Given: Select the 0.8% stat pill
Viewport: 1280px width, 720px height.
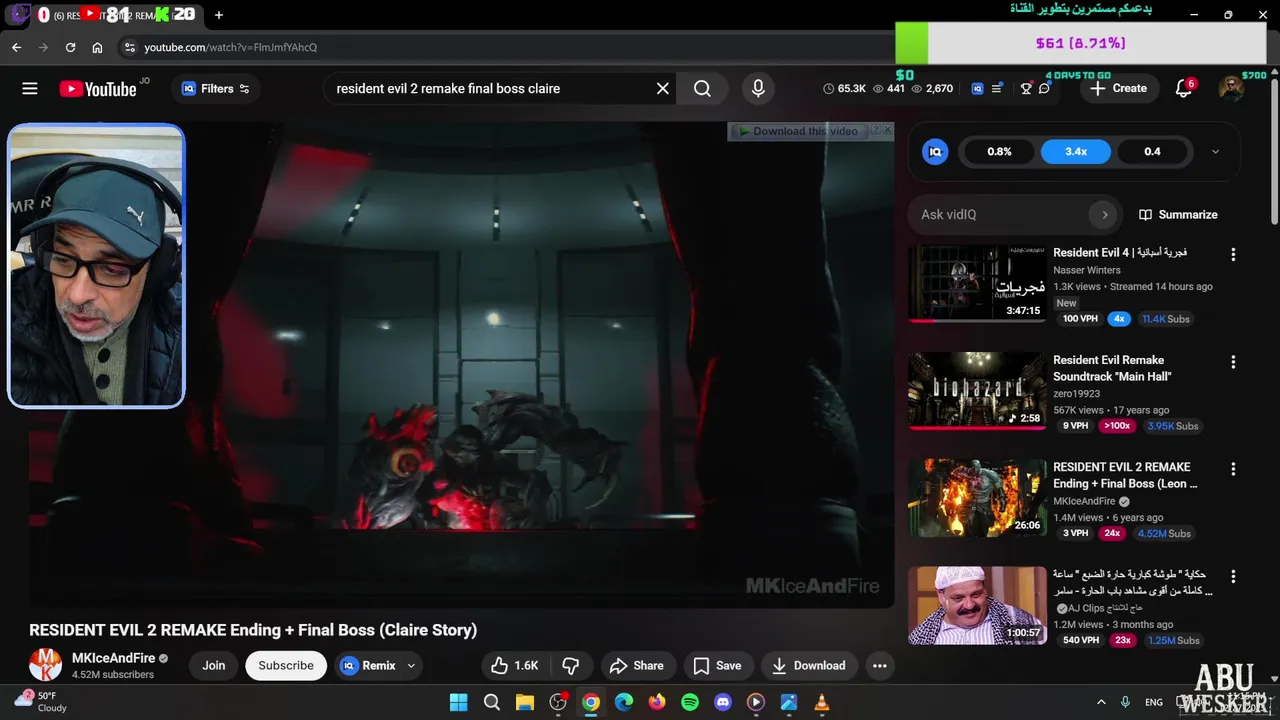Looking at the screenshot, I should click(999, 152).
